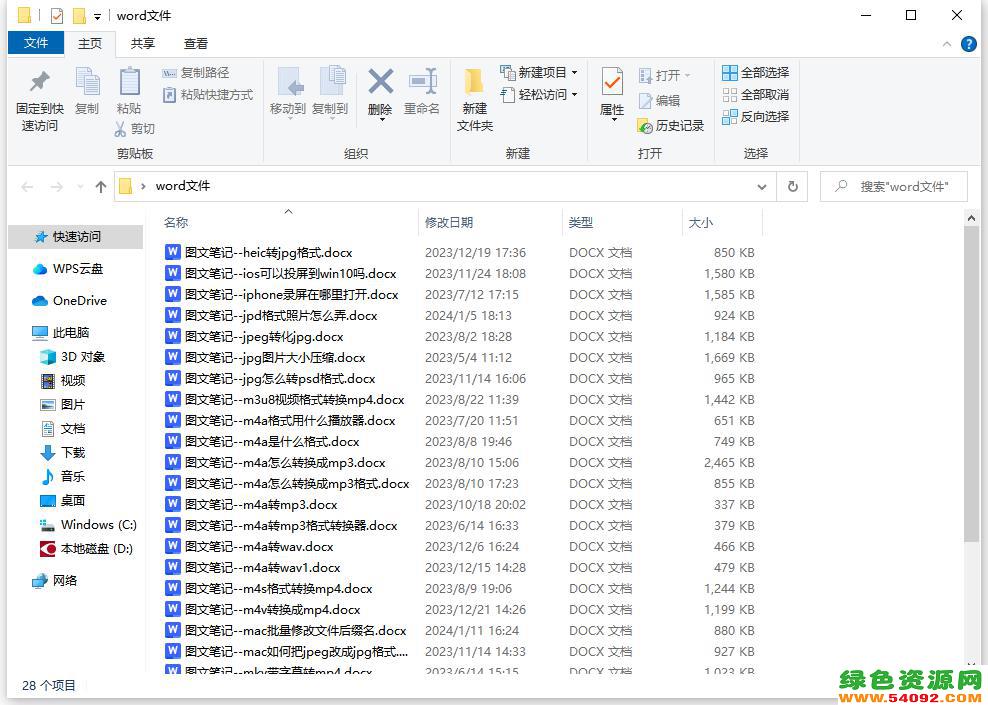
Task: Select file 图文笔记--mac批量修改文件后缀名.docx
Action: [285, 631]
